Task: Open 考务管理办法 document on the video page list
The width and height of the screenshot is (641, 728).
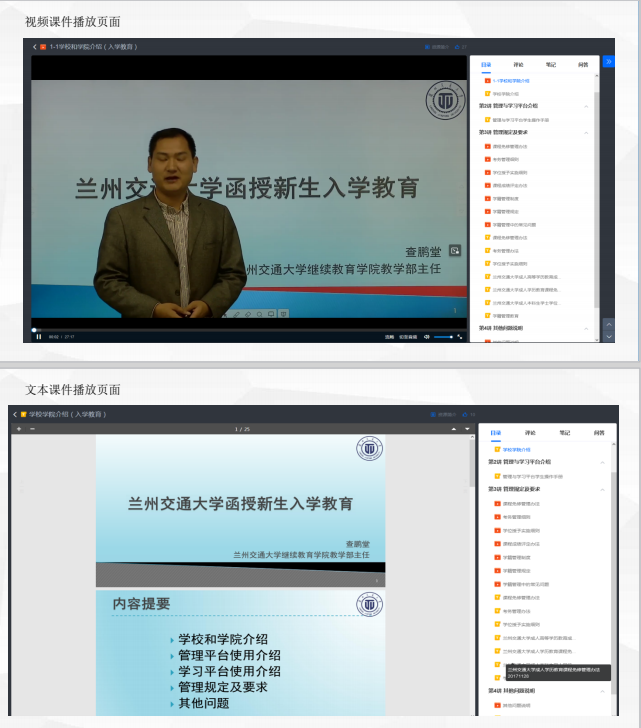Action: coord(505,251)
